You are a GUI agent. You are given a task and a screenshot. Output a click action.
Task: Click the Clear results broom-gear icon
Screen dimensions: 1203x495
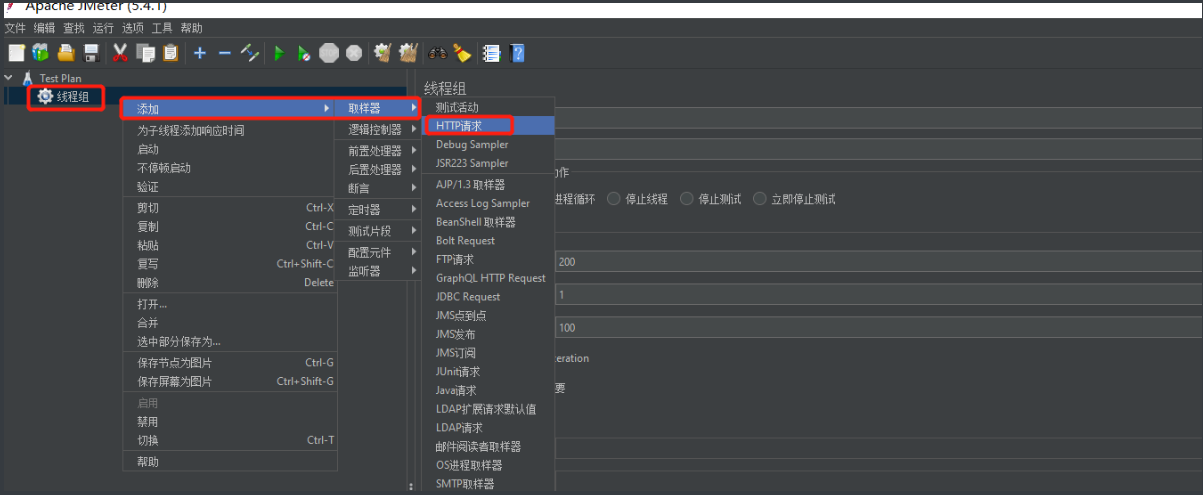[x=382, y=53]
